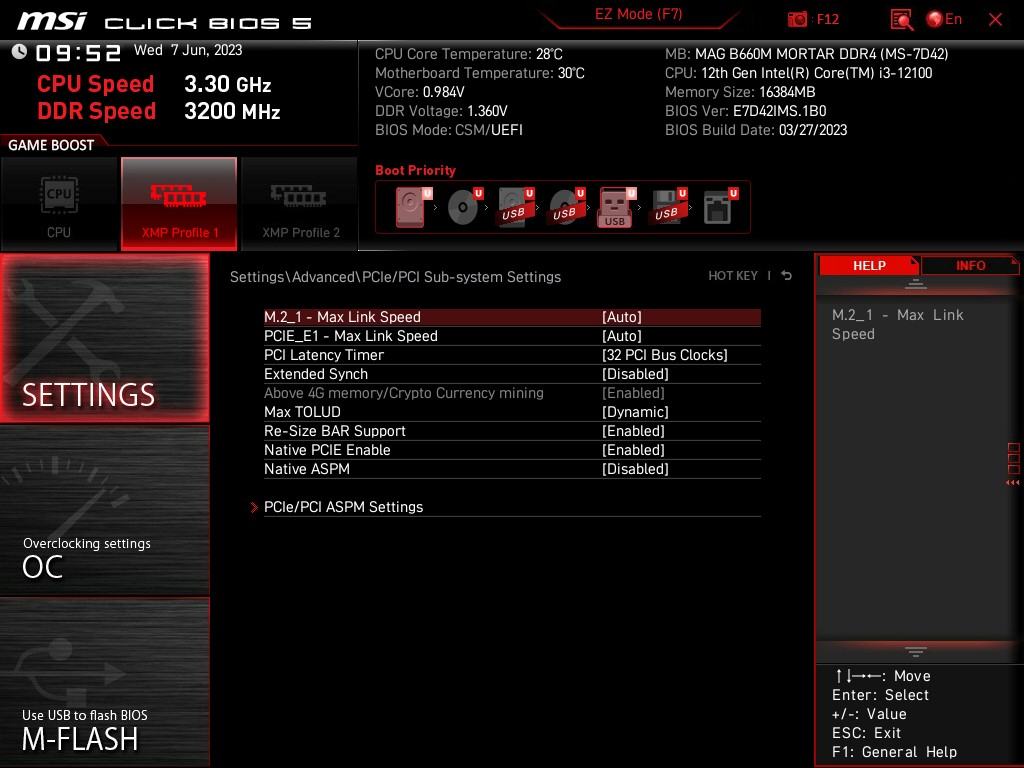Select the M.2_1 - Max Link Speed row
1024x768 pixels.
512,317
